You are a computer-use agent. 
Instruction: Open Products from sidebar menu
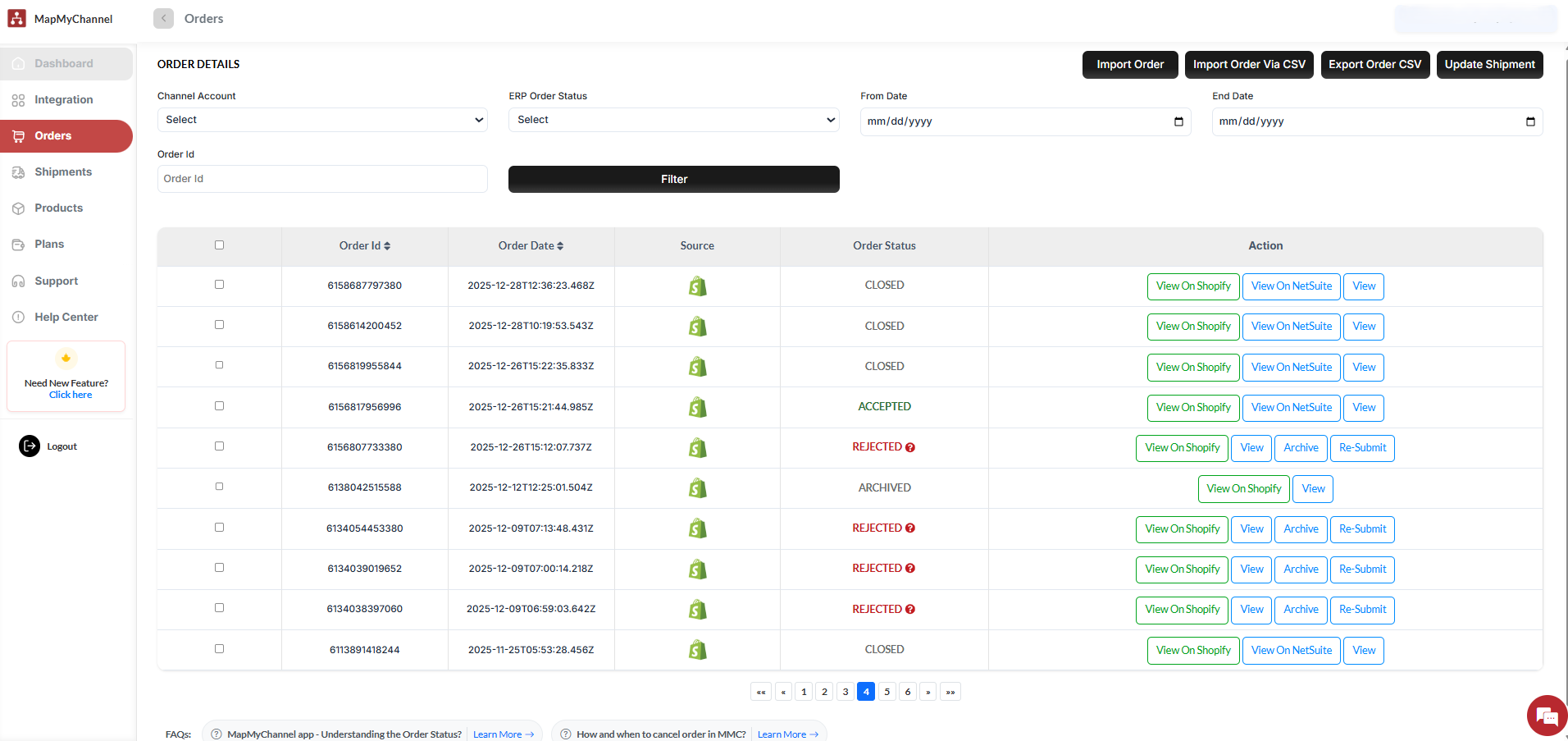58,208
